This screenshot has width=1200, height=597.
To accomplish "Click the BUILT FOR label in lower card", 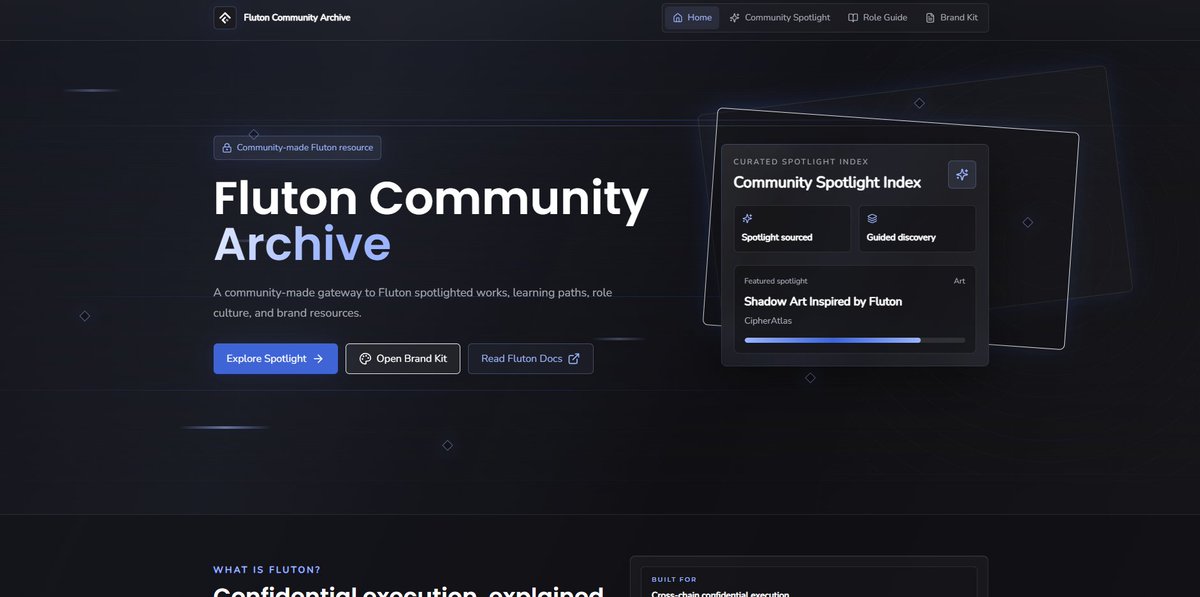I will point(674,579).
